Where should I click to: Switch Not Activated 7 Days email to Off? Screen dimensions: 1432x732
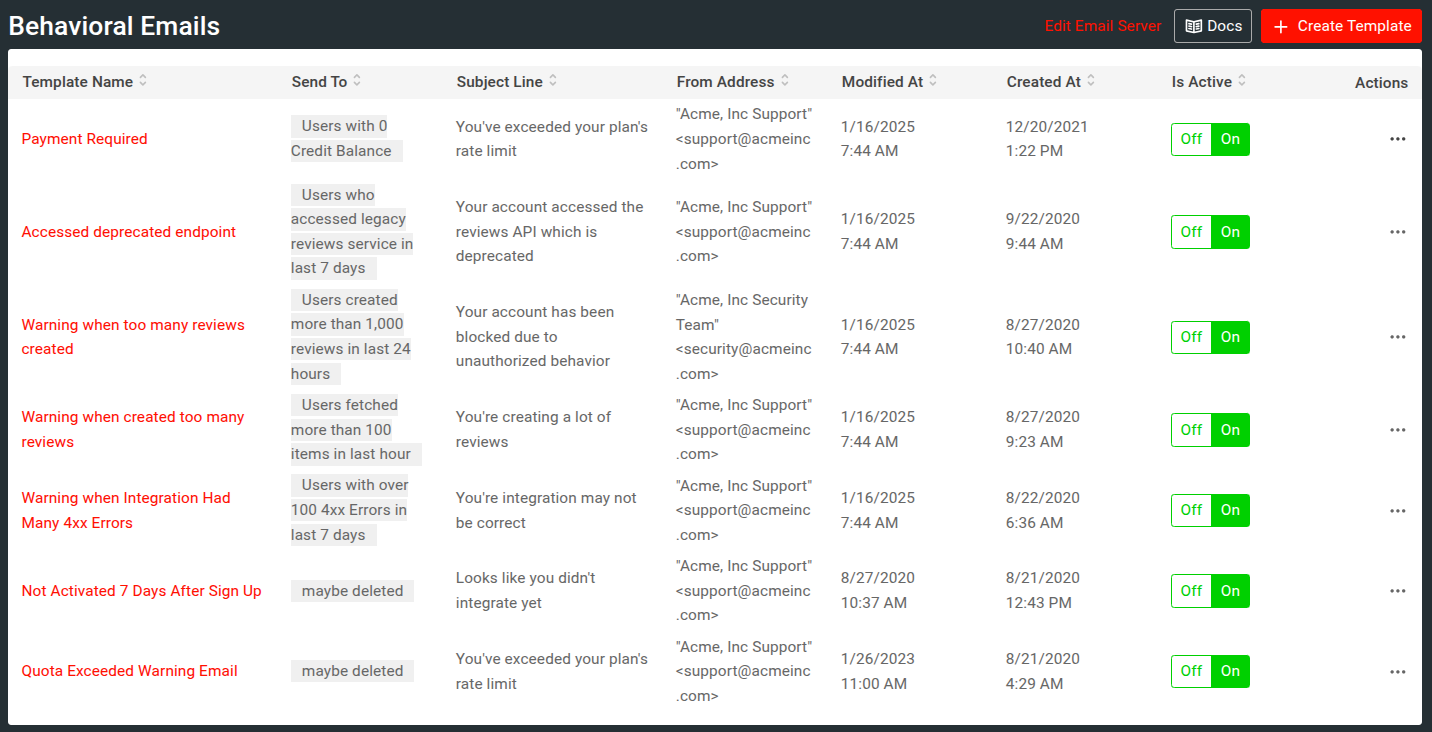1191,591
